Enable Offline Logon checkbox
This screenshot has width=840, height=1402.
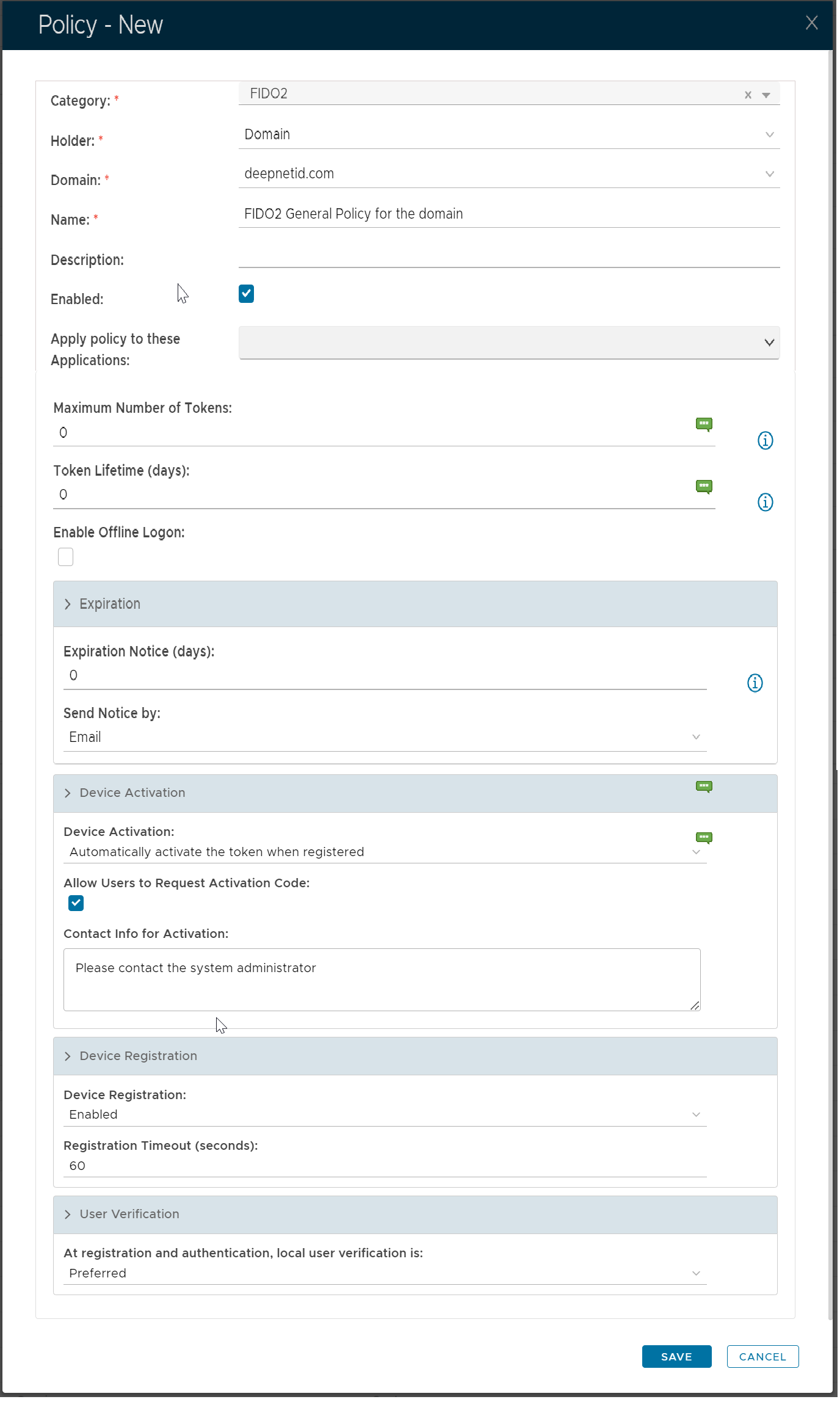pyautogui.click(x=66, y=557)
